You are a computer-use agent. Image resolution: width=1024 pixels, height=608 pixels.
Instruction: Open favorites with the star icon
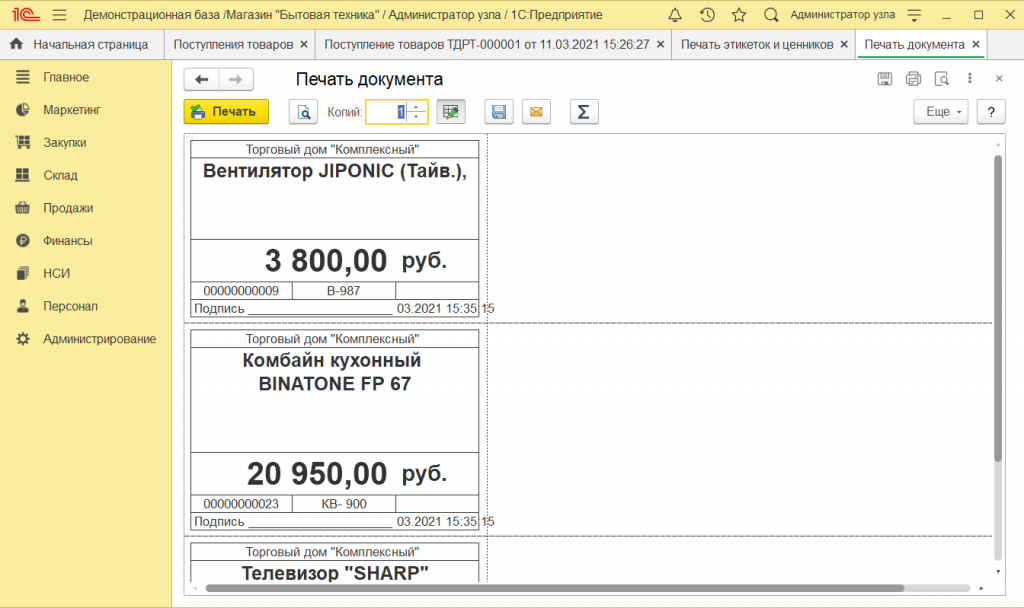pos(739,15)
